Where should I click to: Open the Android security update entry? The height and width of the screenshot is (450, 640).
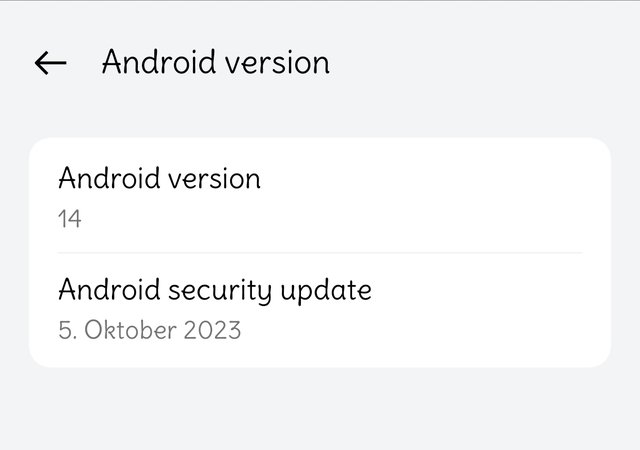click(x=320, y=310)
